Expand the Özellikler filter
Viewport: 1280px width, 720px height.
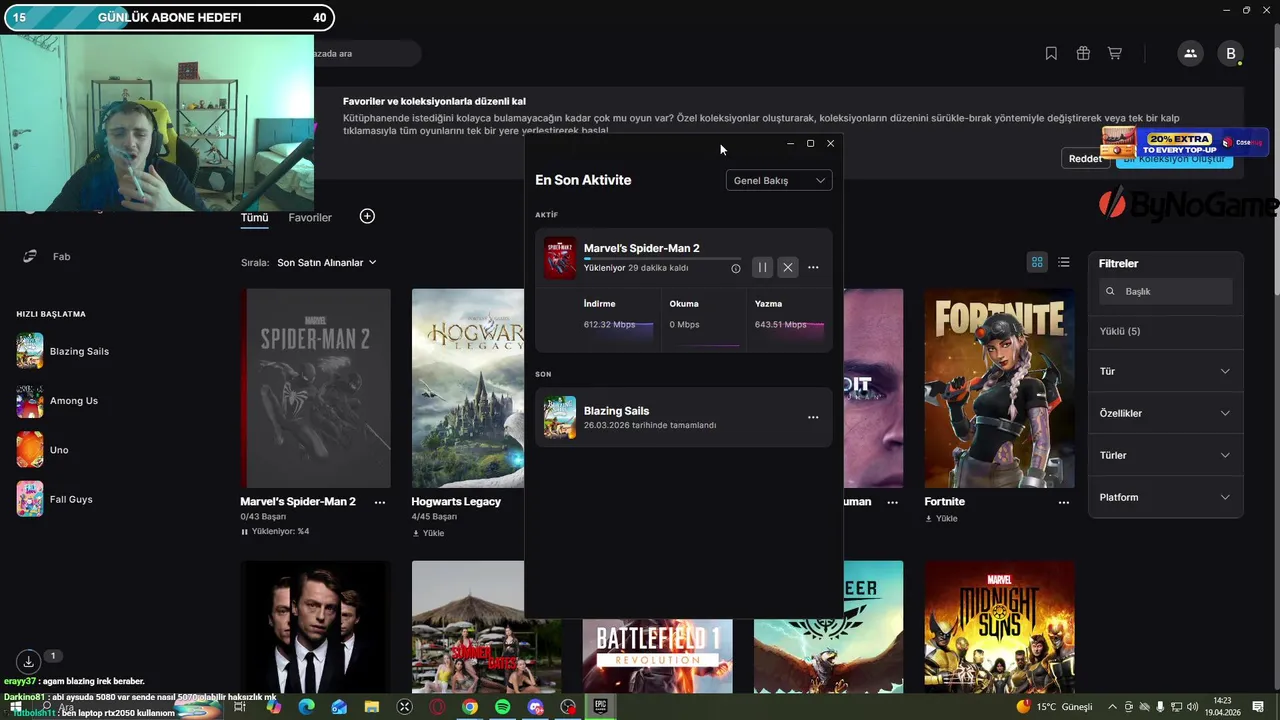click(x=1165, y=413)
